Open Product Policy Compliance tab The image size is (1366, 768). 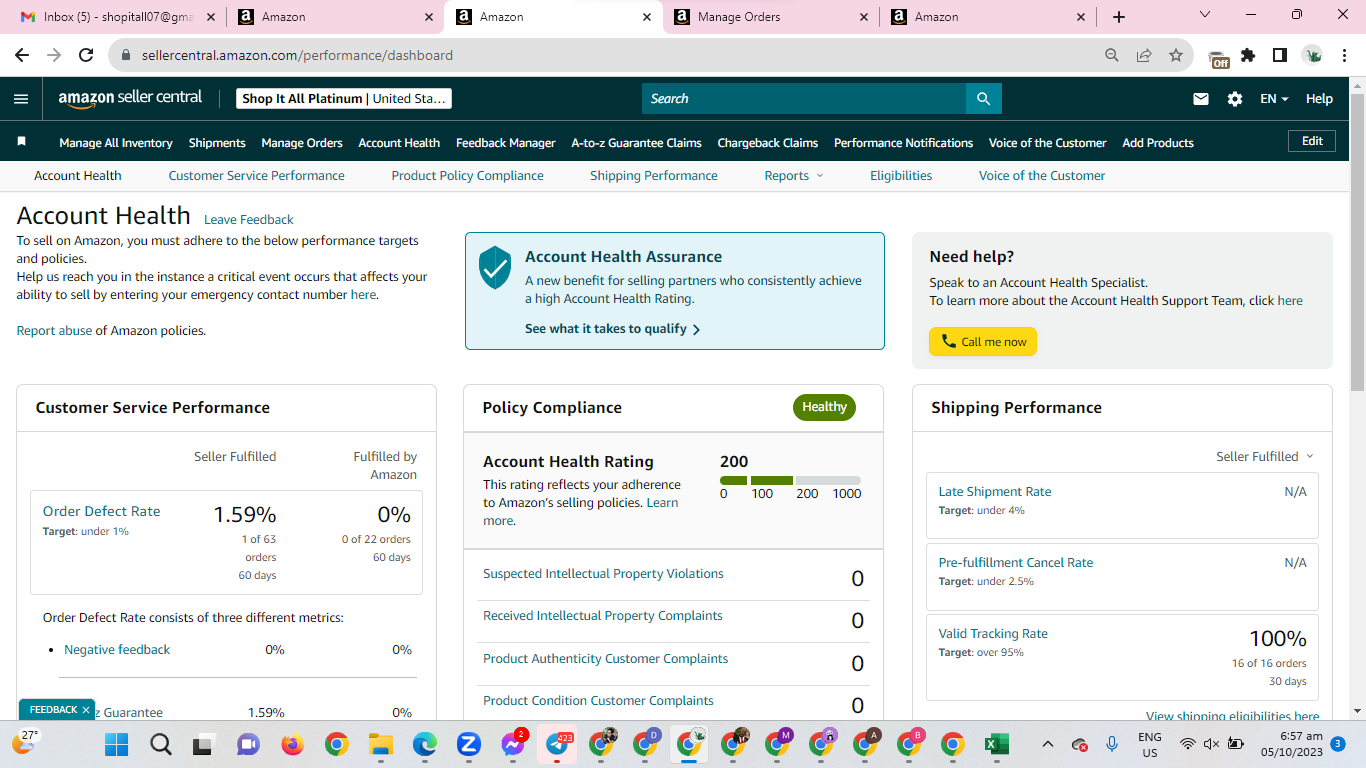point(467,176)
